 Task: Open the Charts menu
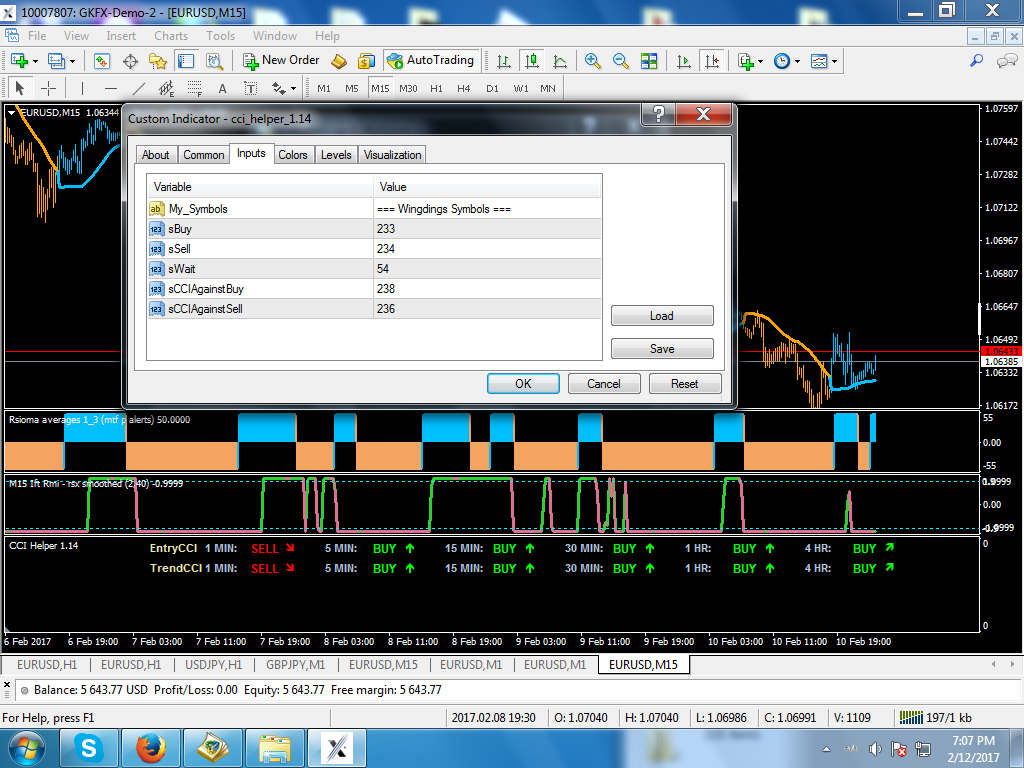[x=171, y=36]
